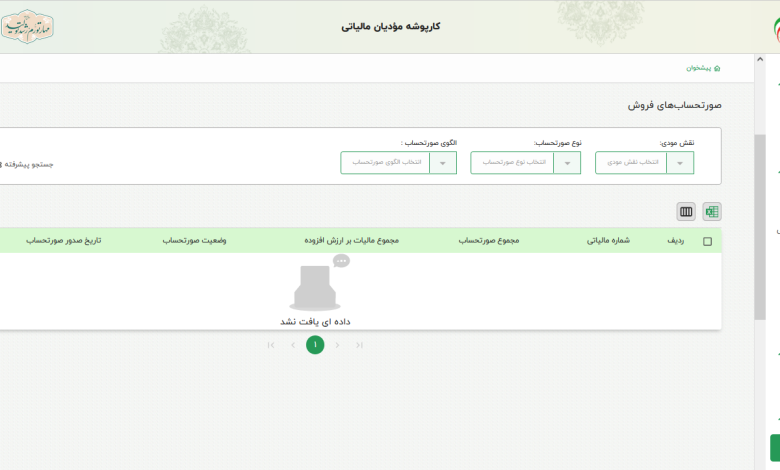Go to the last page arrow
Screen dimensions: 780x470
359,345
